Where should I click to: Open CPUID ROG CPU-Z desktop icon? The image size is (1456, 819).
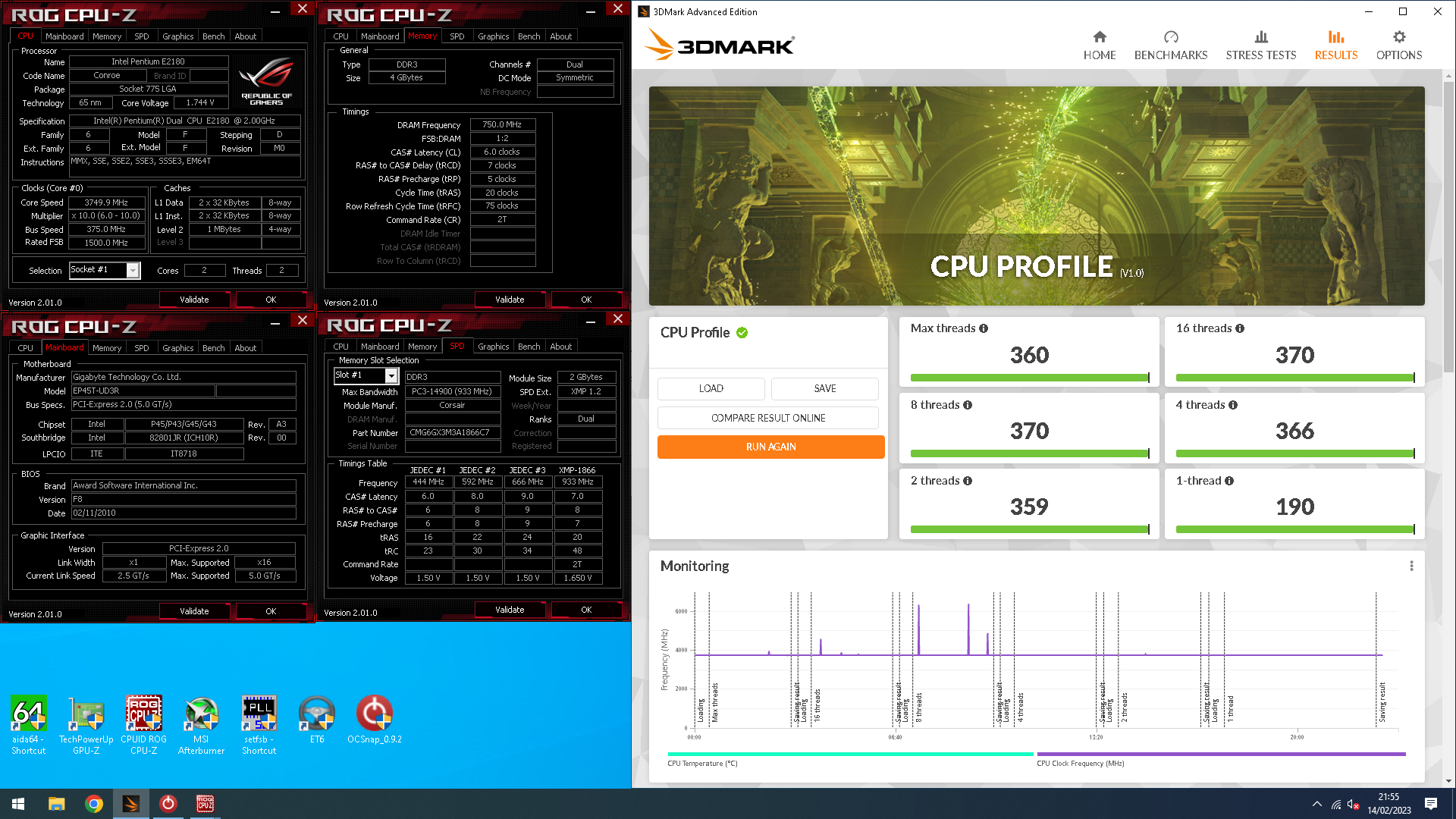143,724
